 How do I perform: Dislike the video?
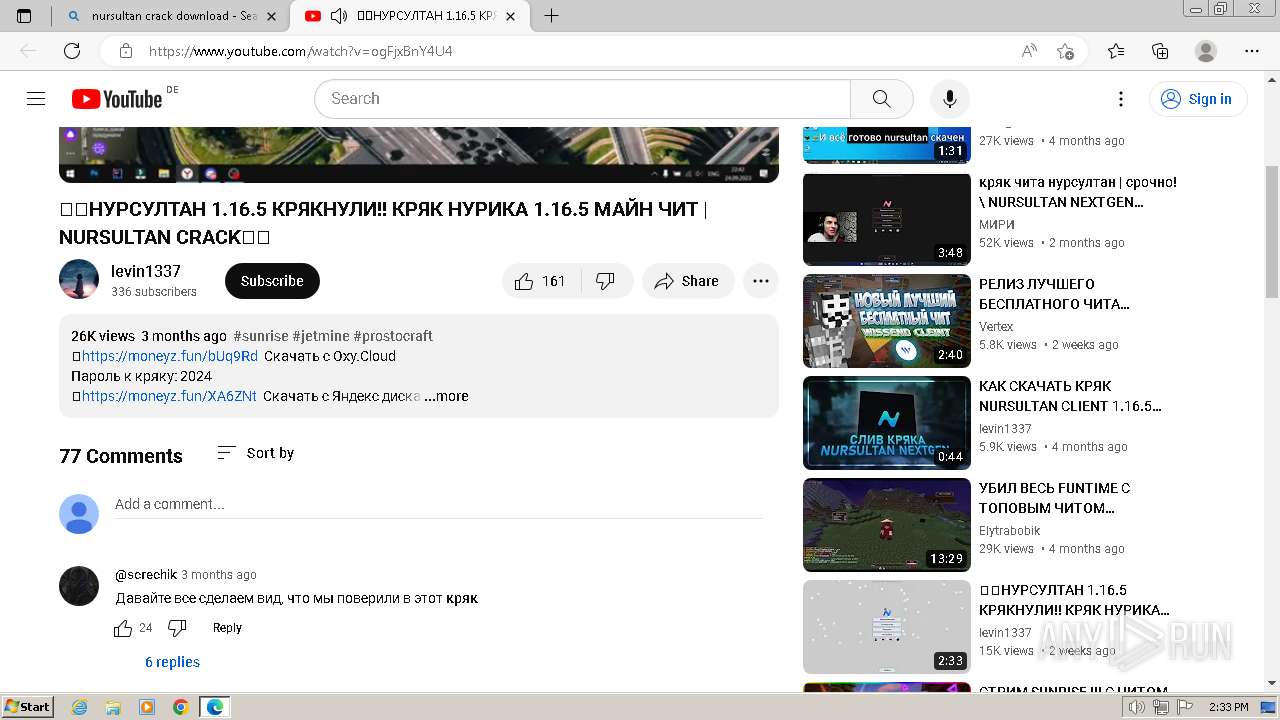coord(605,281)
